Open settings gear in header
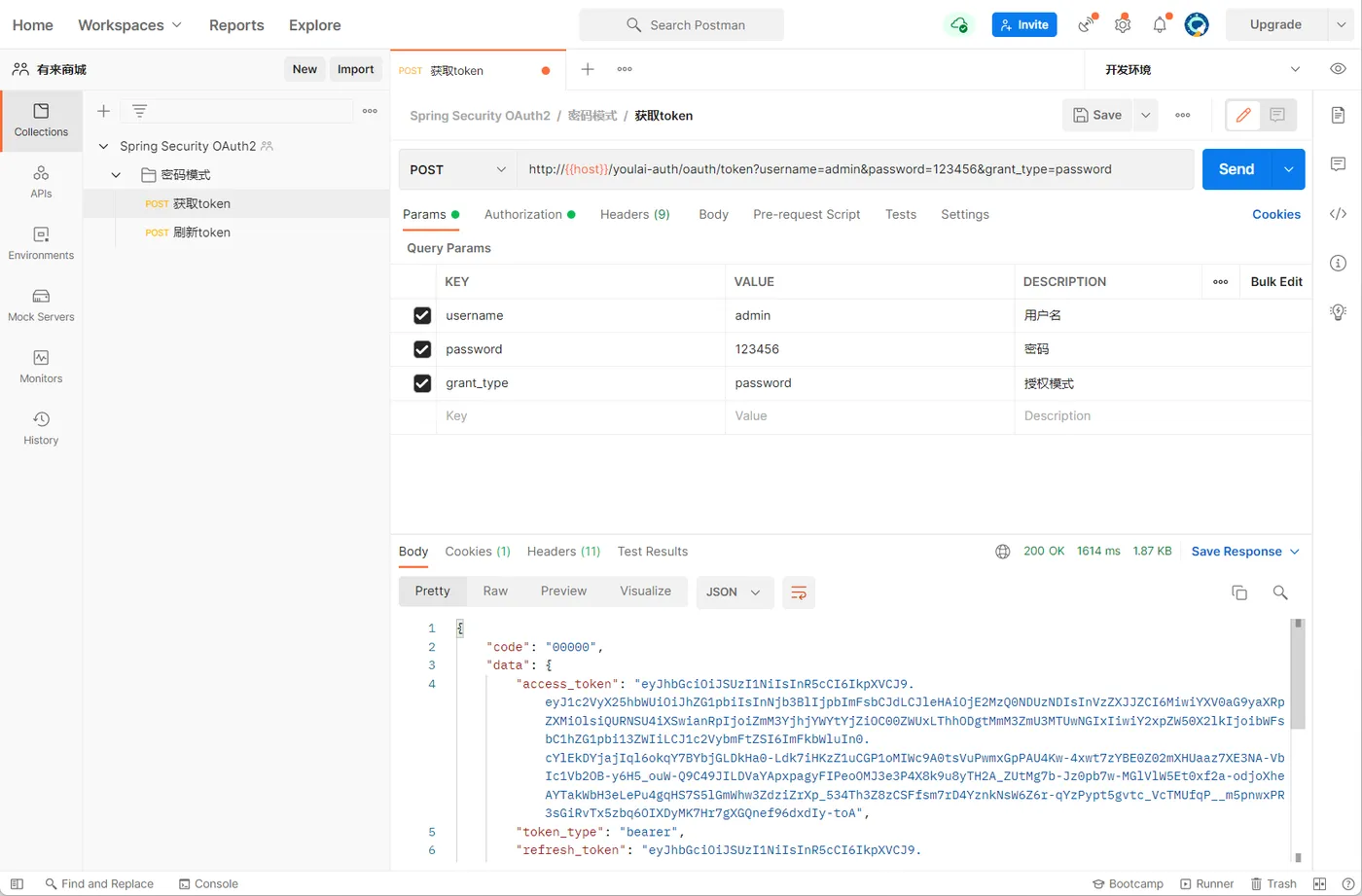The height and width of the screenshot is (896, 1362). pos(1123,24)
